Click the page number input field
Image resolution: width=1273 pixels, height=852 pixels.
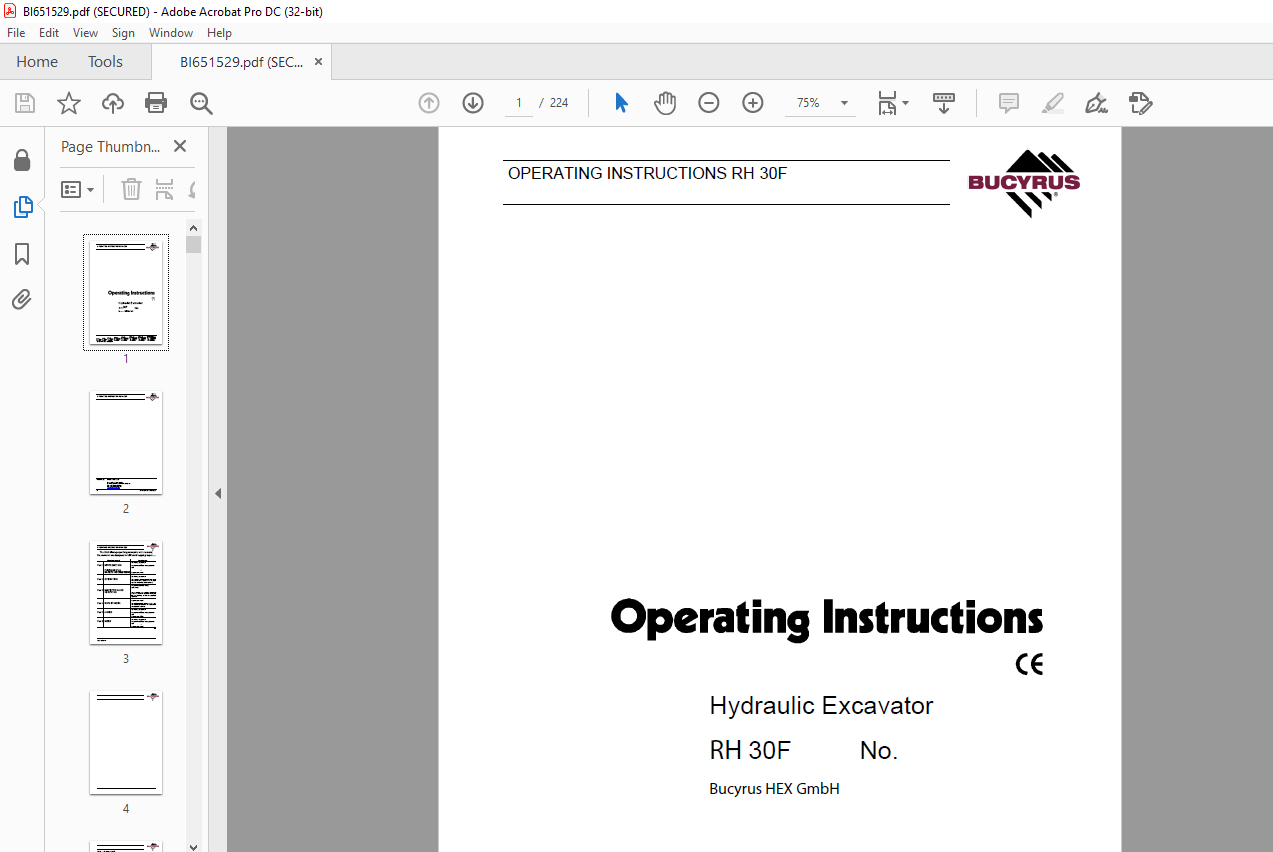[518, 103]
